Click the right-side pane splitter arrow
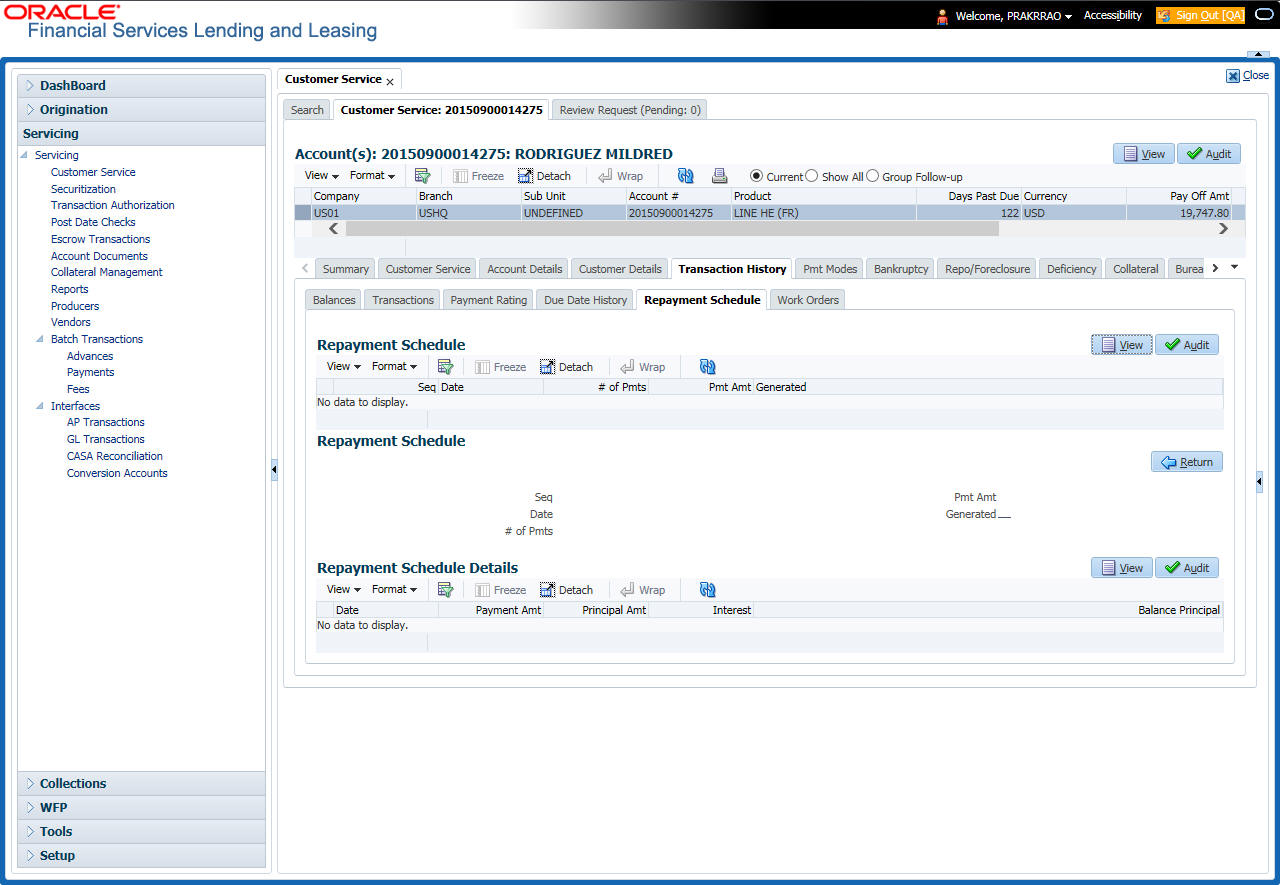The width and height of the screenshot is (1280, 885). click(x=1260, y=482)
